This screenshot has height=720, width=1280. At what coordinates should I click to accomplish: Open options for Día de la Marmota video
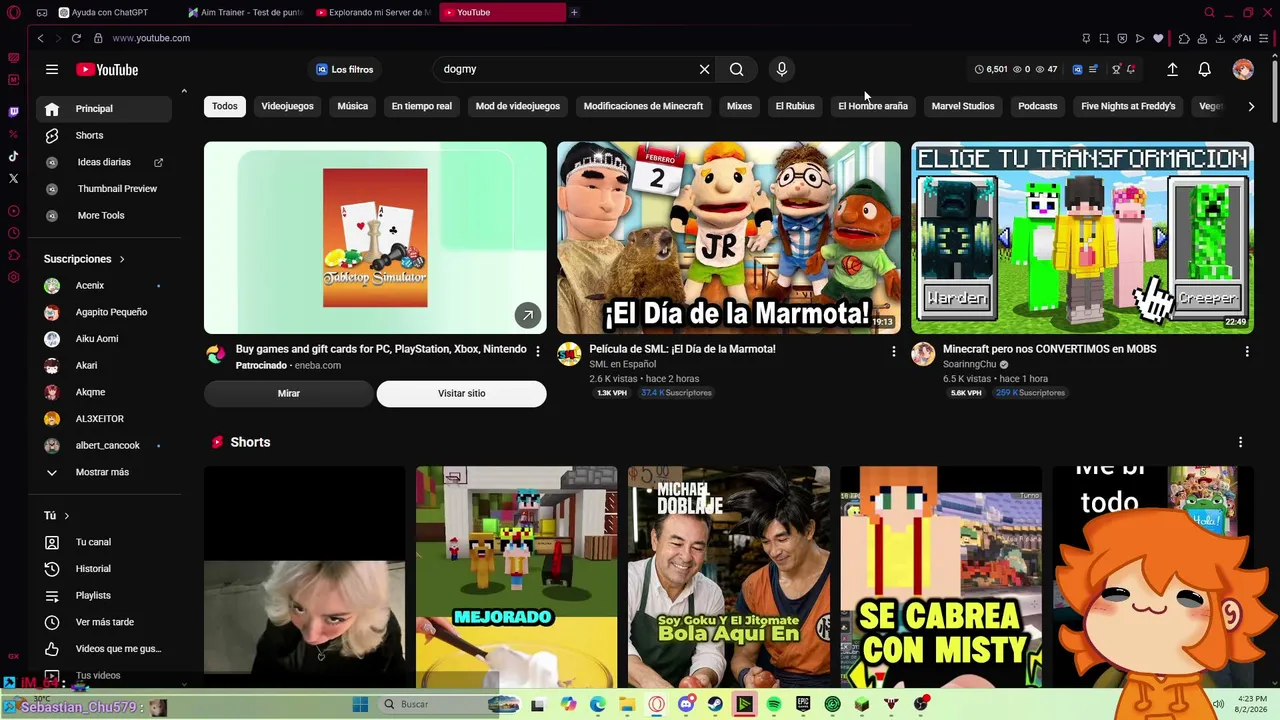894,351
